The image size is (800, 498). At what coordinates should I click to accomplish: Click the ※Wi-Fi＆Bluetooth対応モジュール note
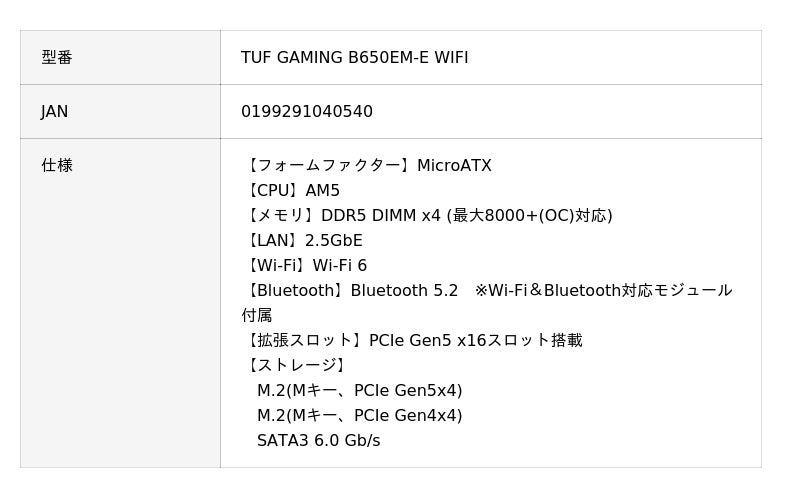(x=603, y=291)
